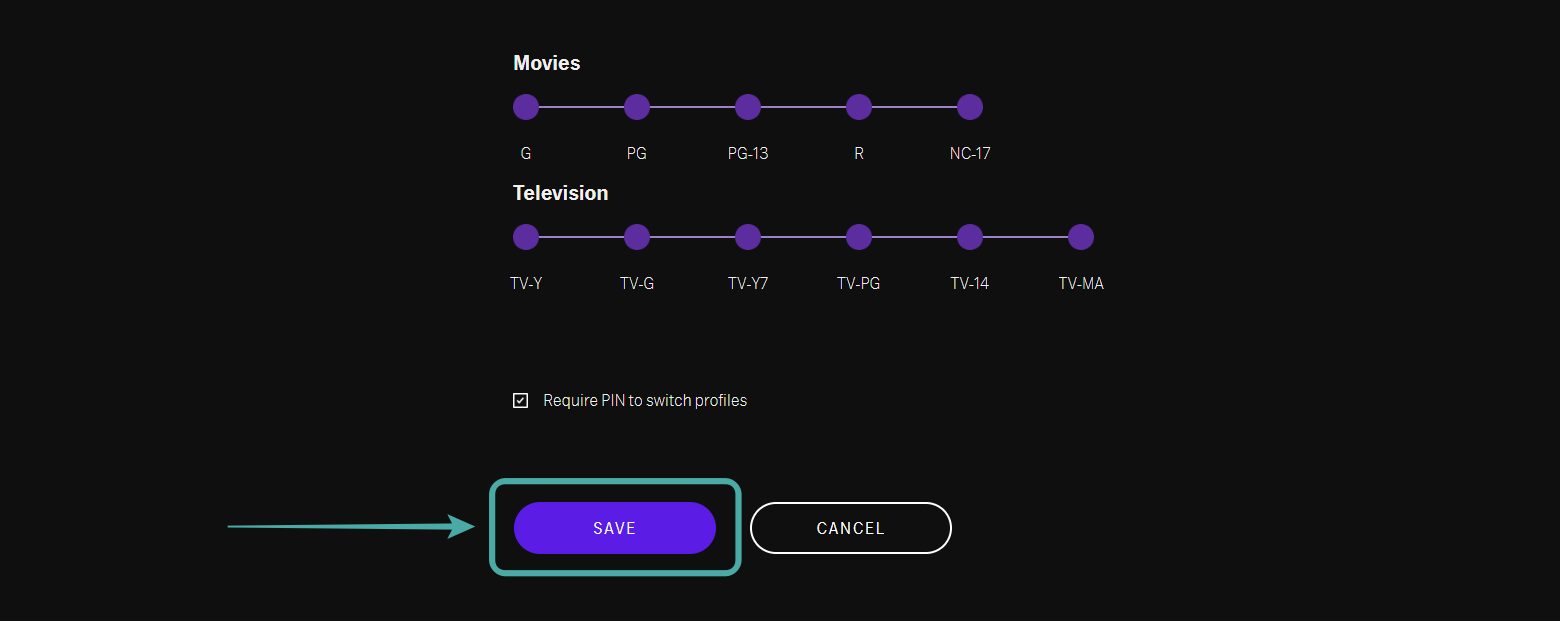The height and width of the screenshot is (621, 1560).
Task: Select the G dot on Movies slider
Action: tap(526, 107)
